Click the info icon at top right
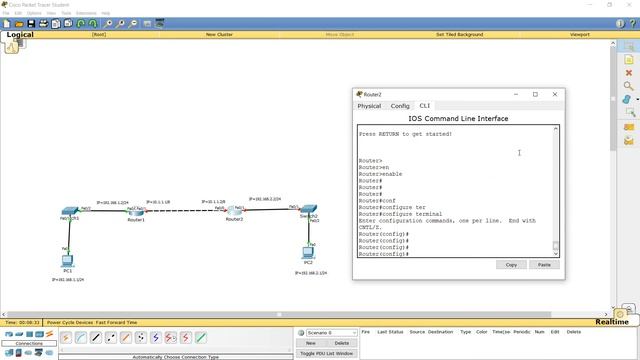This screenshot has width=640, height=360. 620,24
